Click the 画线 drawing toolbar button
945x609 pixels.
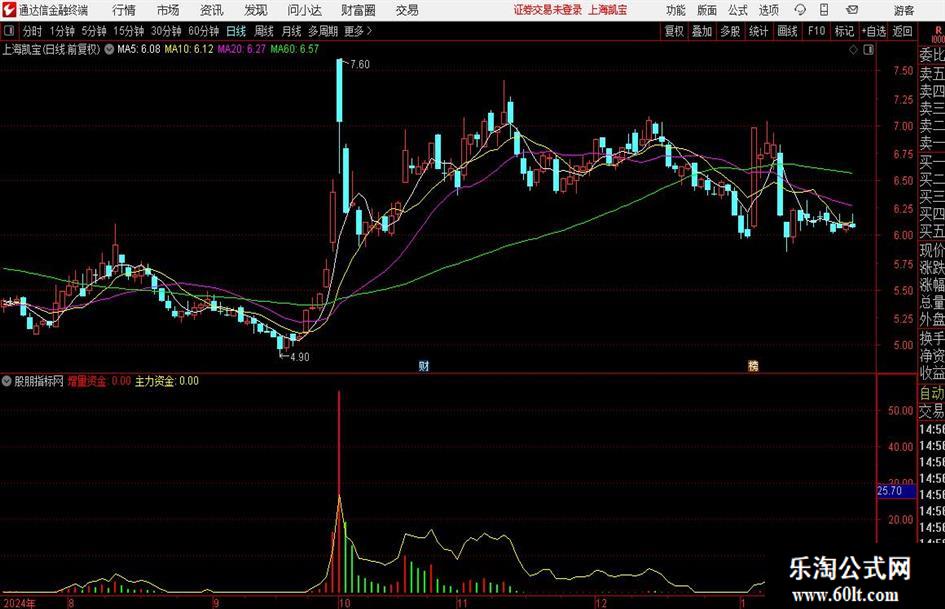787,31
